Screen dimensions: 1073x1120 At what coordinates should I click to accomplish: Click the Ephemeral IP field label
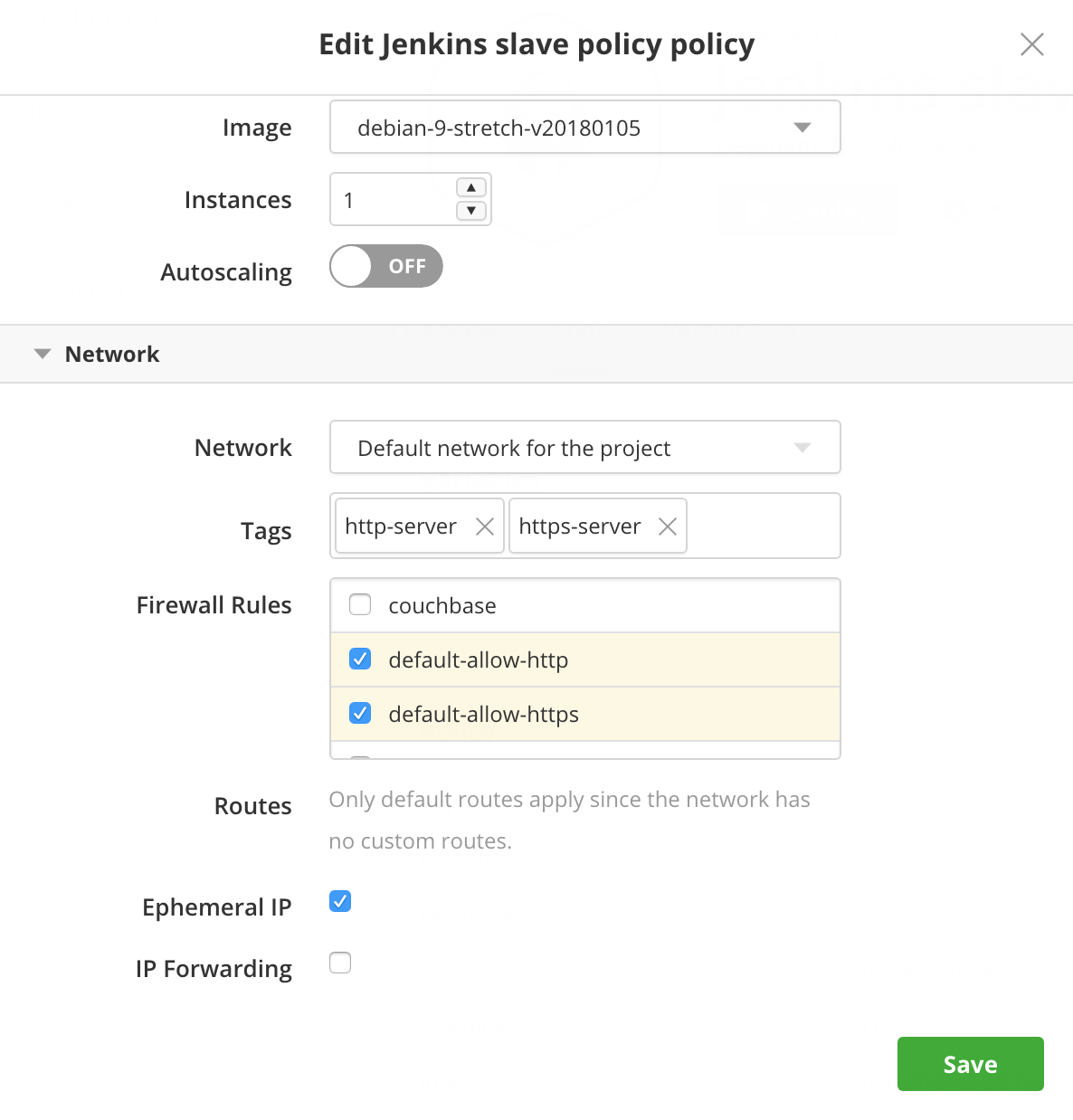(x=217, y=907)
